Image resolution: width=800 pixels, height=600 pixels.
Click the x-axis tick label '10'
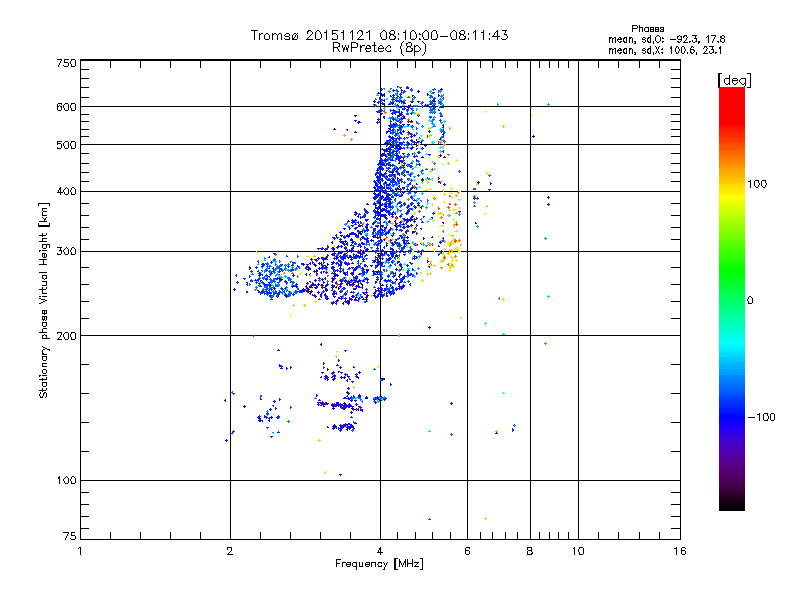click(578, 551)
